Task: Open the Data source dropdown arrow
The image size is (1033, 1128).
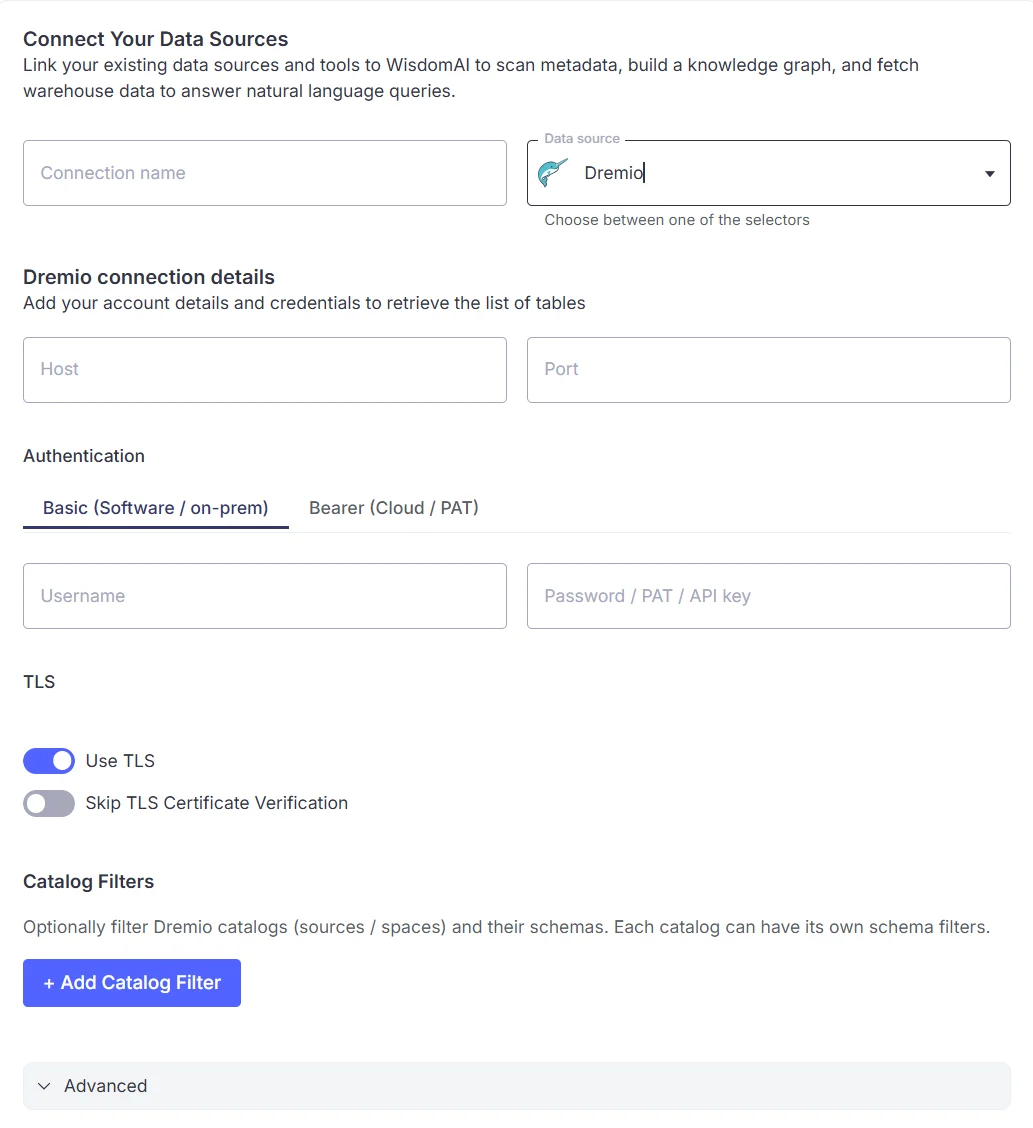Action: click(989, 173)
